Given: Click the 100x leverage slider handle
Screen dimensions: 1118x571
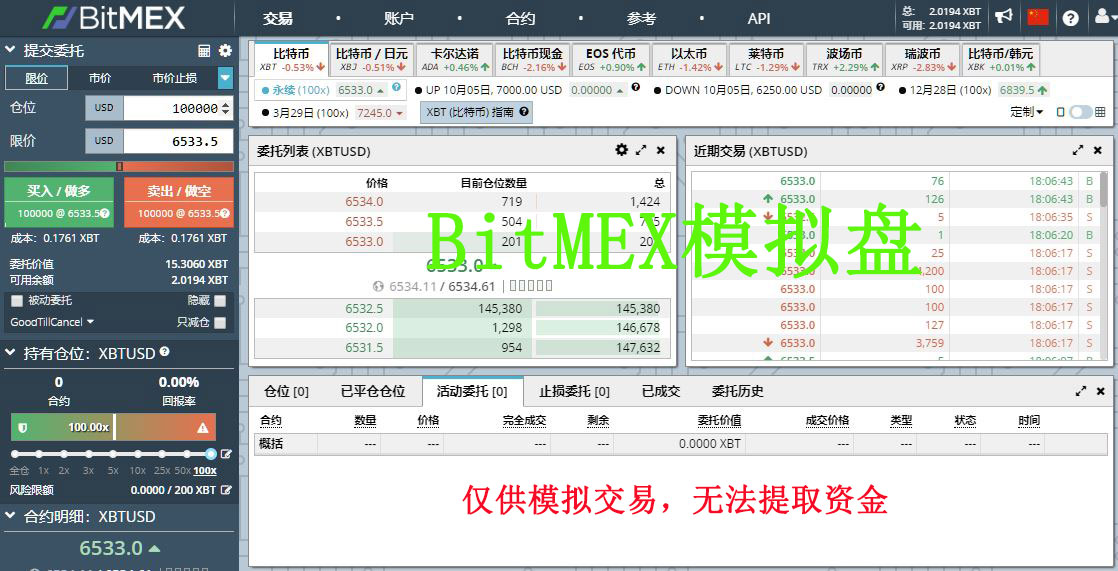Looking at the screenshot, I should coord(210,454).
